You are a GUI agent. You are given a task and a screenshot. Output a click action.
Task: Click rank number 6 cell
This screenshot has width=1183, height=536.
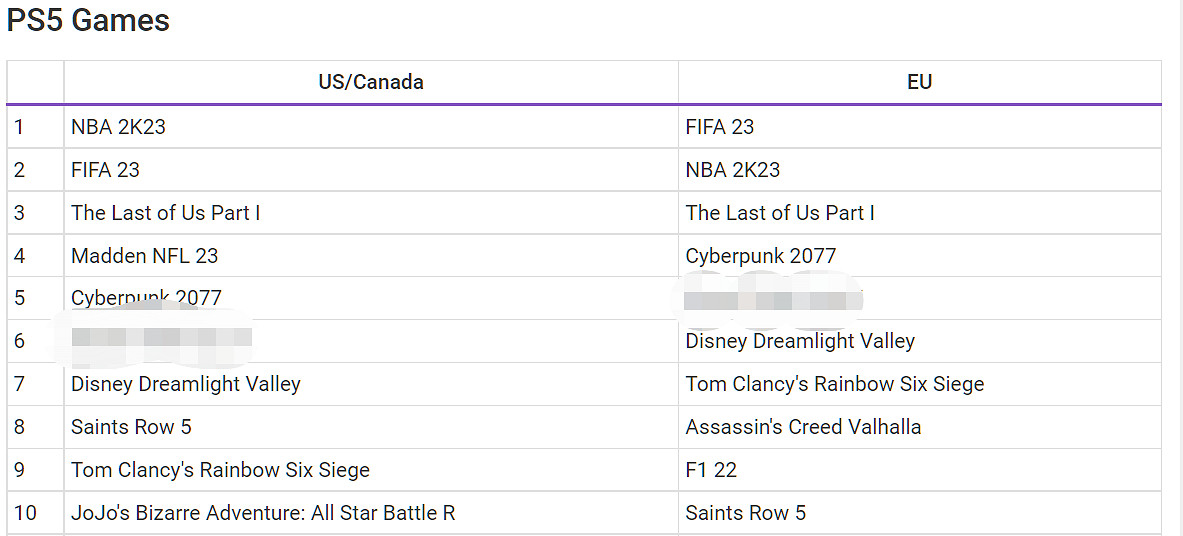click(x=35, y=341)
